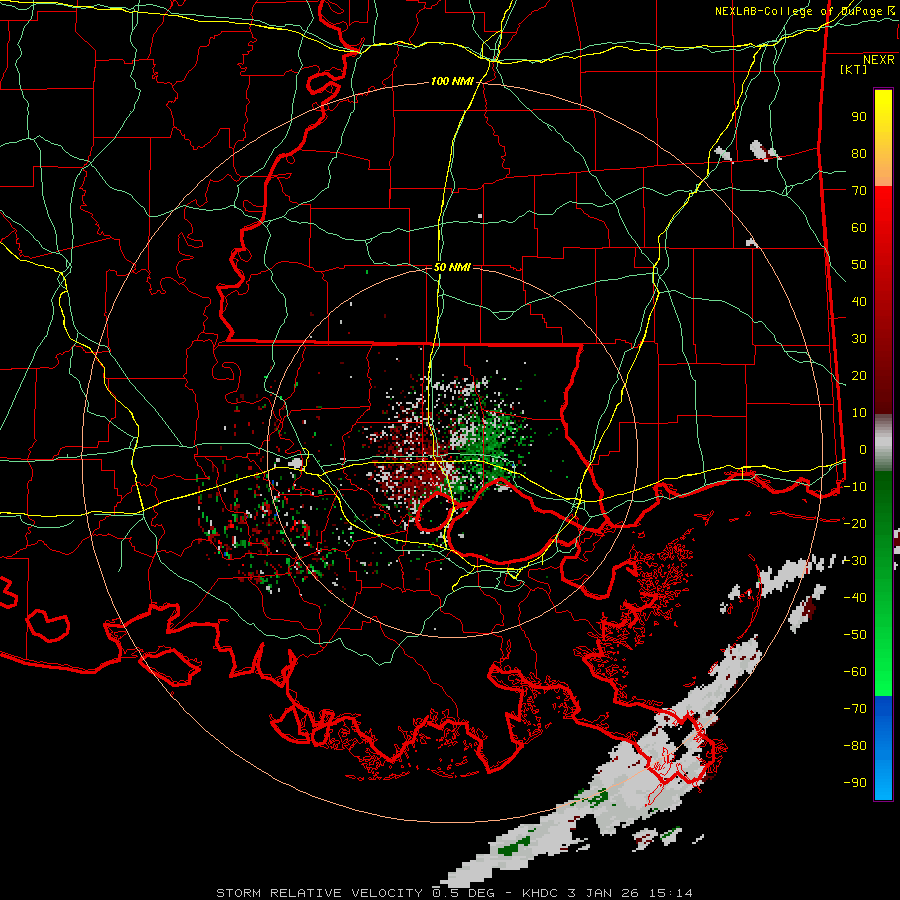The image size is (900, 900).
Task: Click the -80 value on the velocity scale
Action: 855,746
